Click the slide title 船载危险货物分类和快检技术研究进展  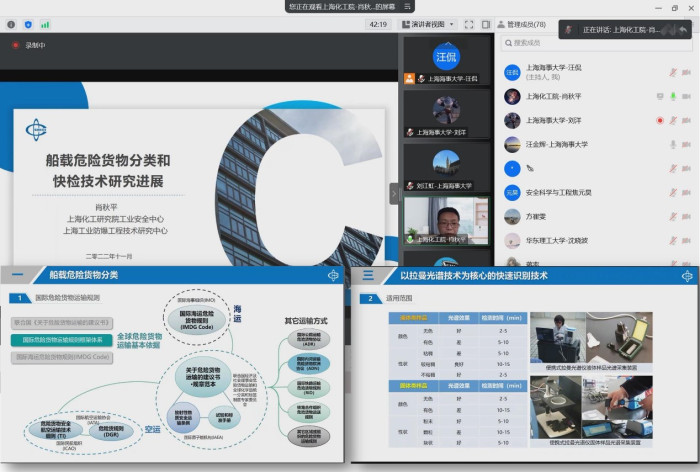pos(108,171)
